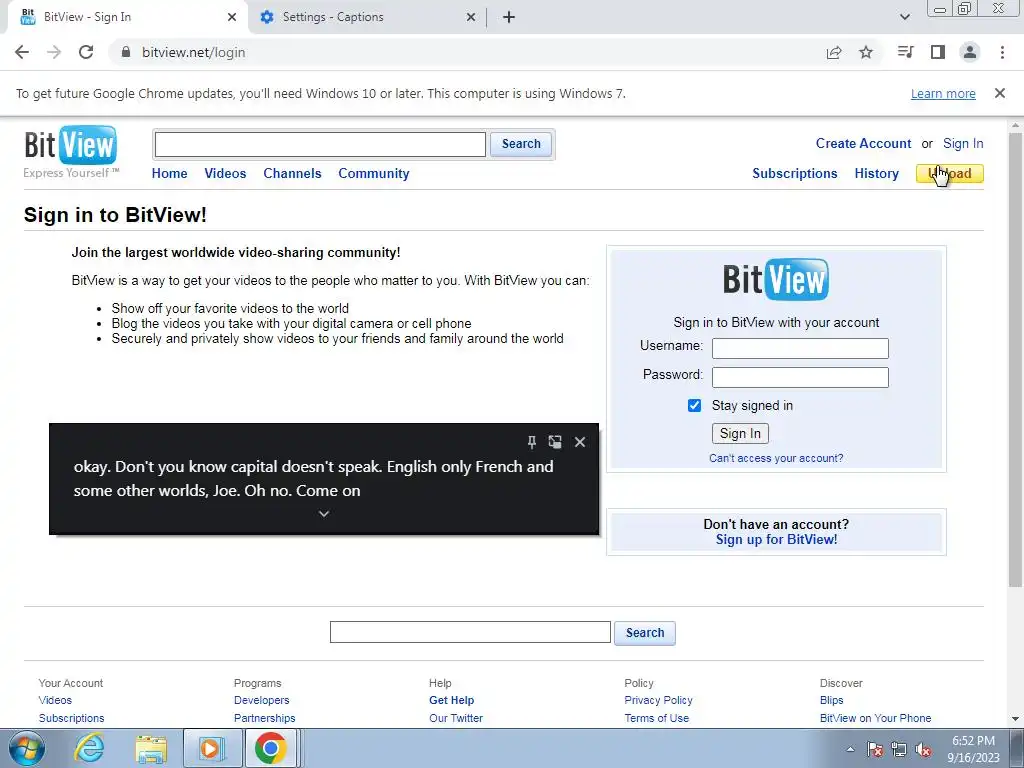Click the bottom Search button
The width and height of the screenshot is (1024, 768).
645,633
